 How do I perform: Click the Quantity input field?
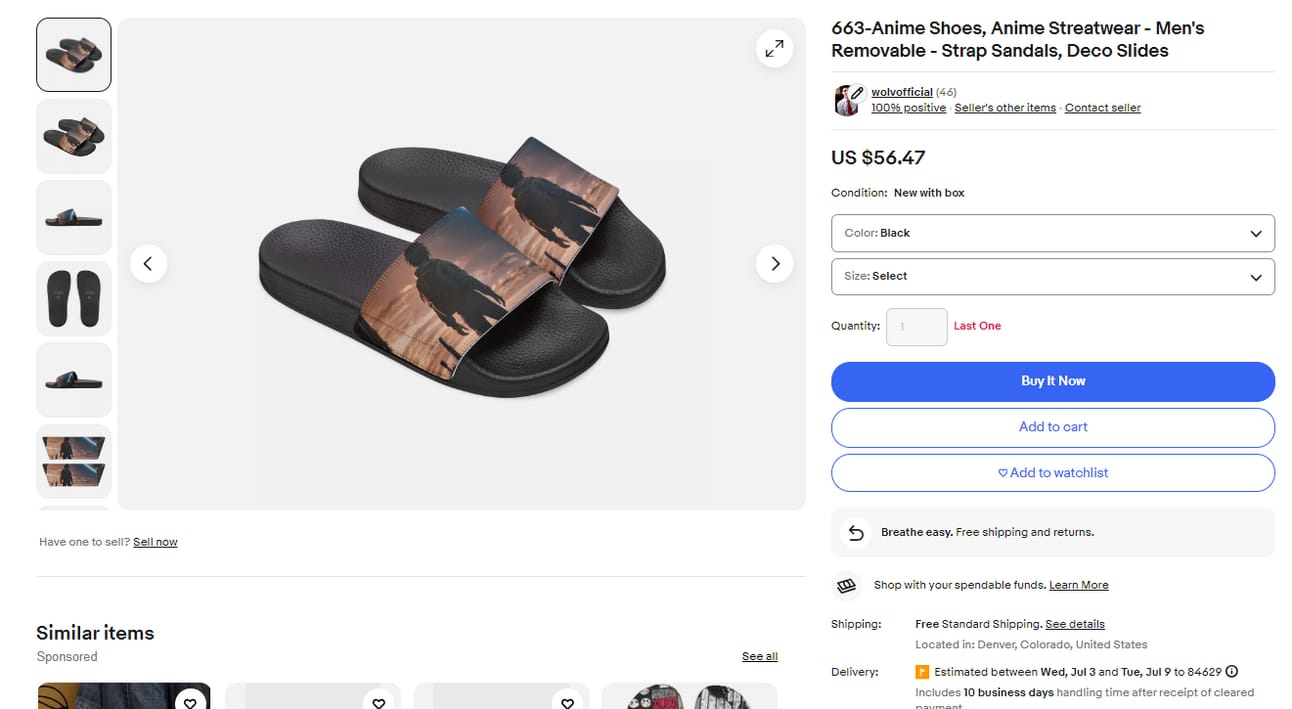pyautogui.click(x=916, y=327)
